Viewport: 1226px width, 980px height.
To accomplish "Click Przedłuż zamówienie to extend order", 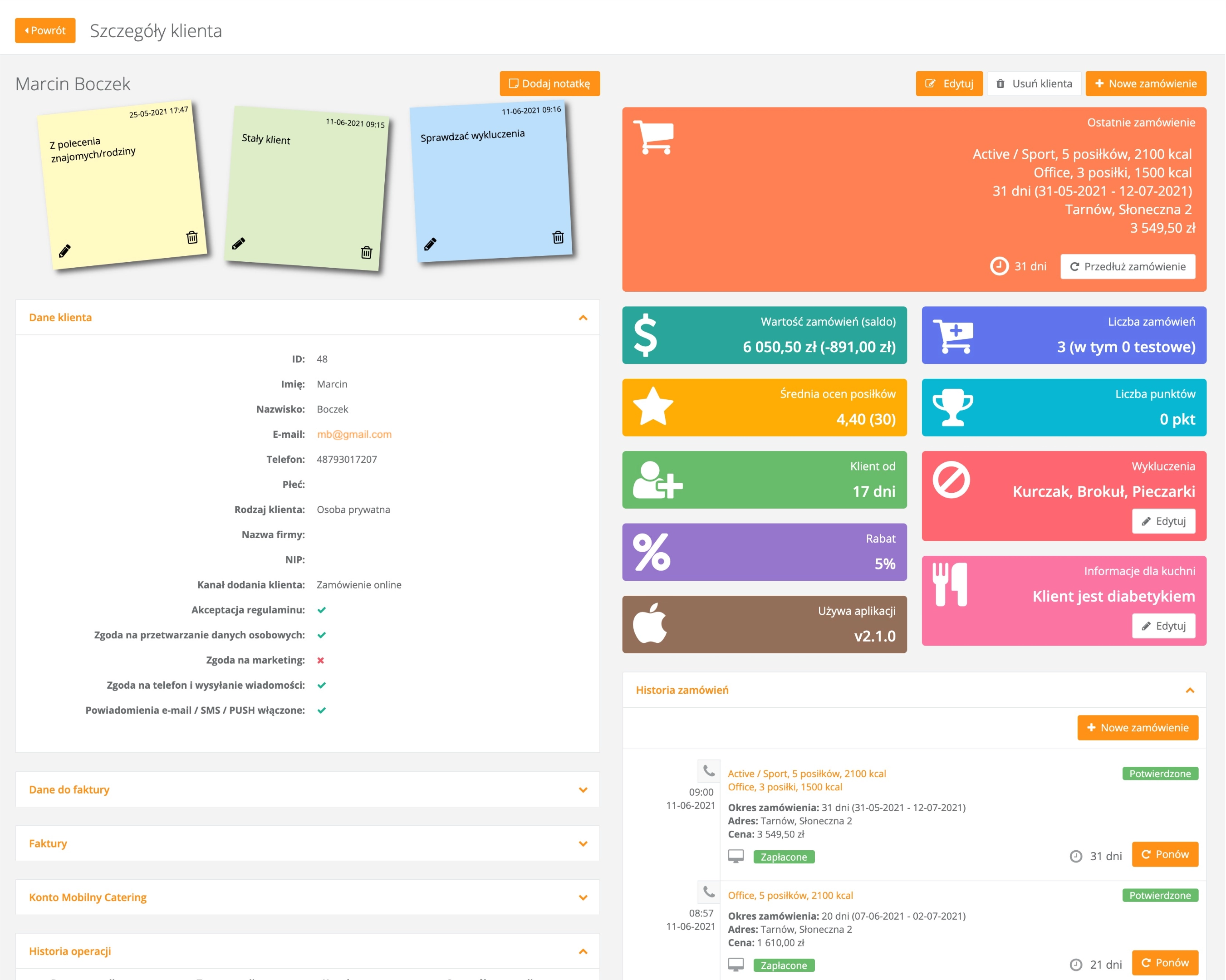I will click(1128, 267).
